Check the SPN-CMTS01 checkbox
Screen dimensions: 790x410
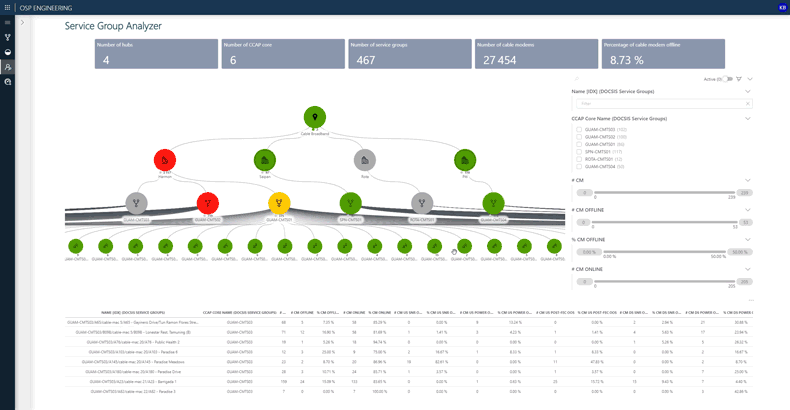[x=579, y=152]
